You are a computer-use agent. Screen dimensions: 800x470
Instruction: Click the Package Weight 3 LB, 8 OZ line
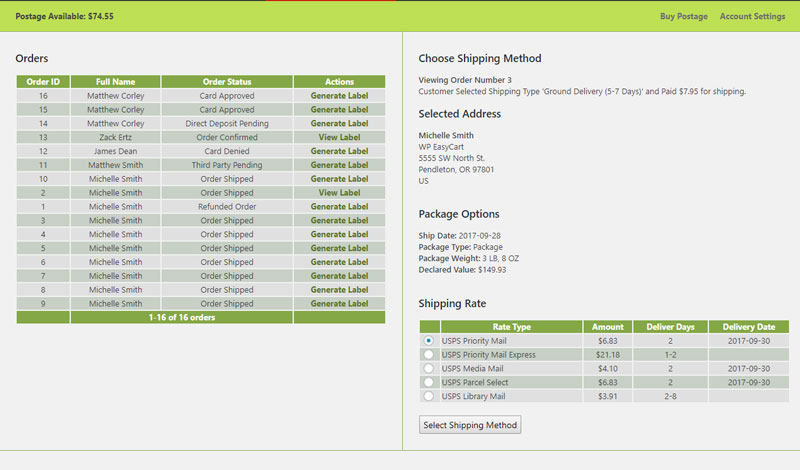coord(468,258)
